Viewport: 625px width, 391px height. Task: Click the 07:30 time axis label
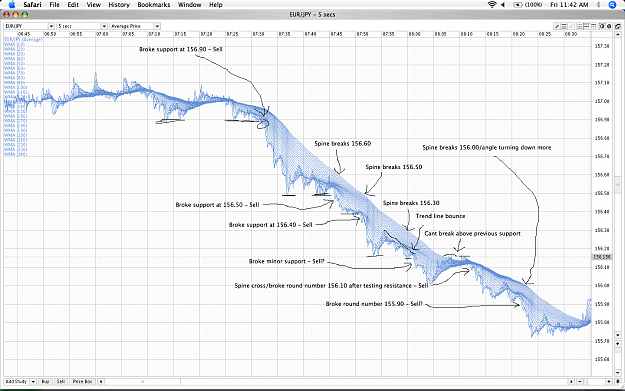click(258, 34)
